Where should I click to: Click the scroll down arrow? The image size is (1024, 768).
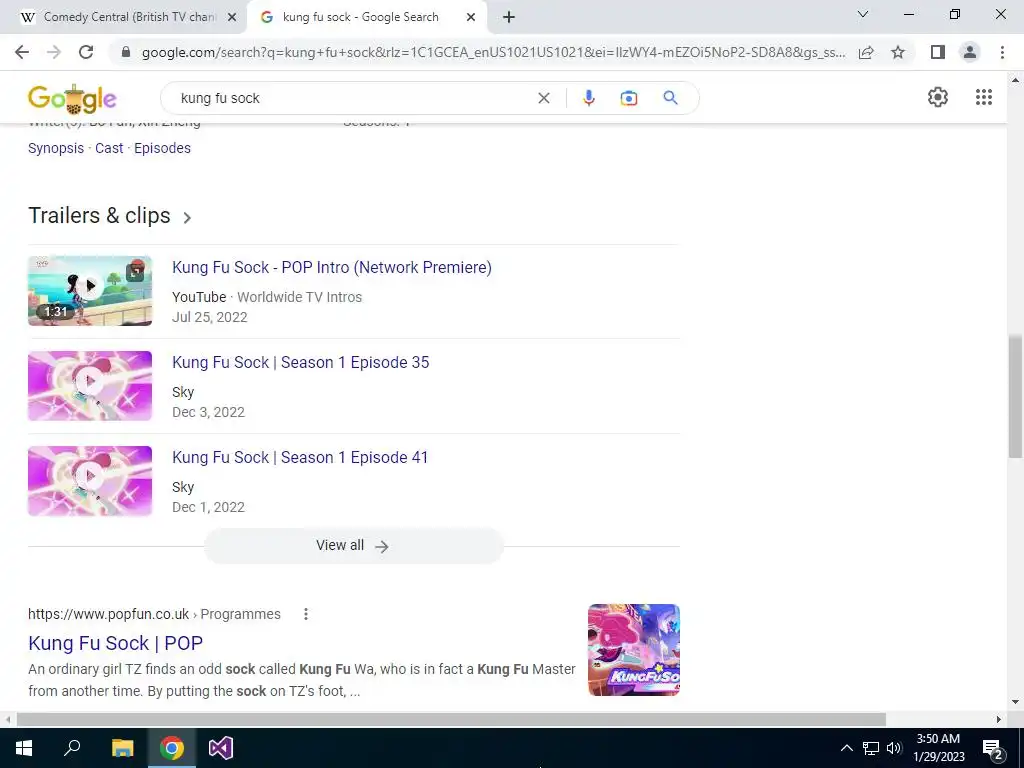[1015, 703]
